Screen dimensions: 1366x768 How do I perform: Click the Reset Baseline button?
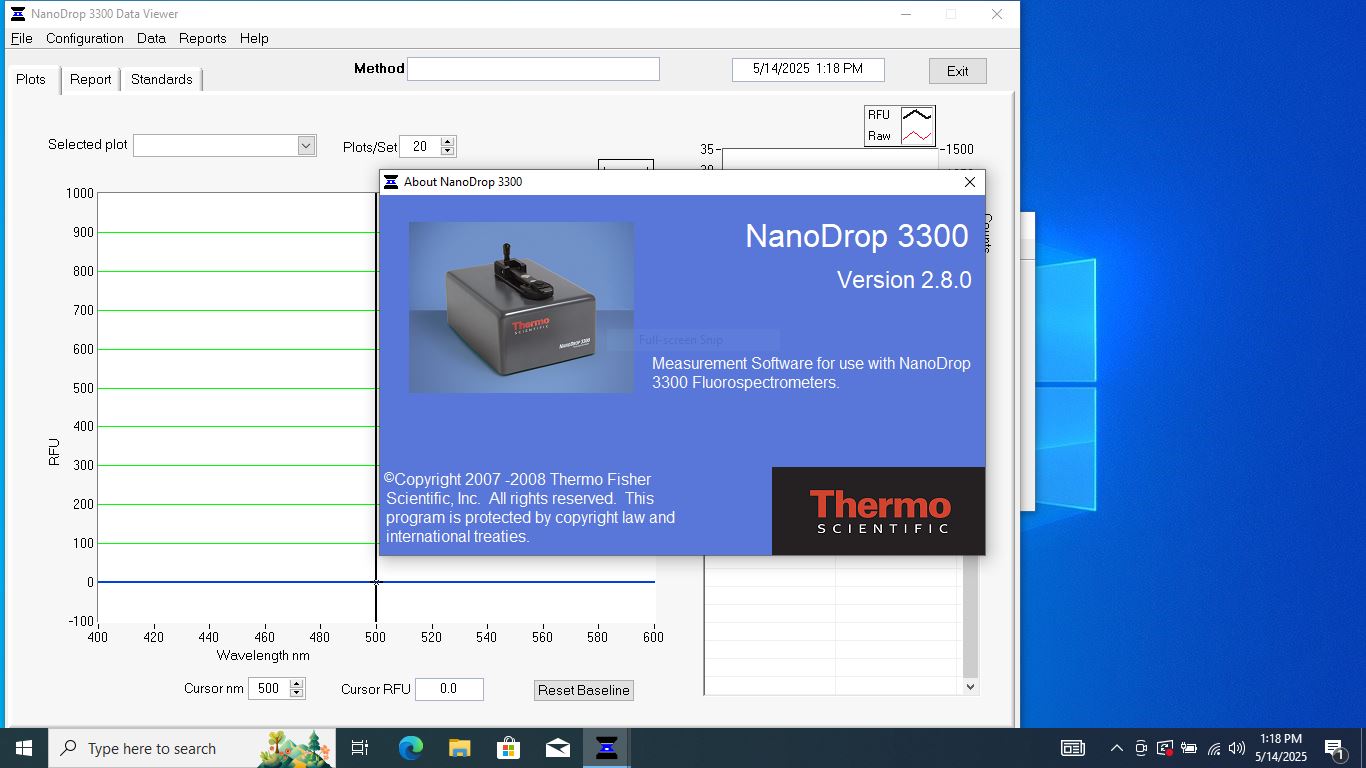click(583, 690)
